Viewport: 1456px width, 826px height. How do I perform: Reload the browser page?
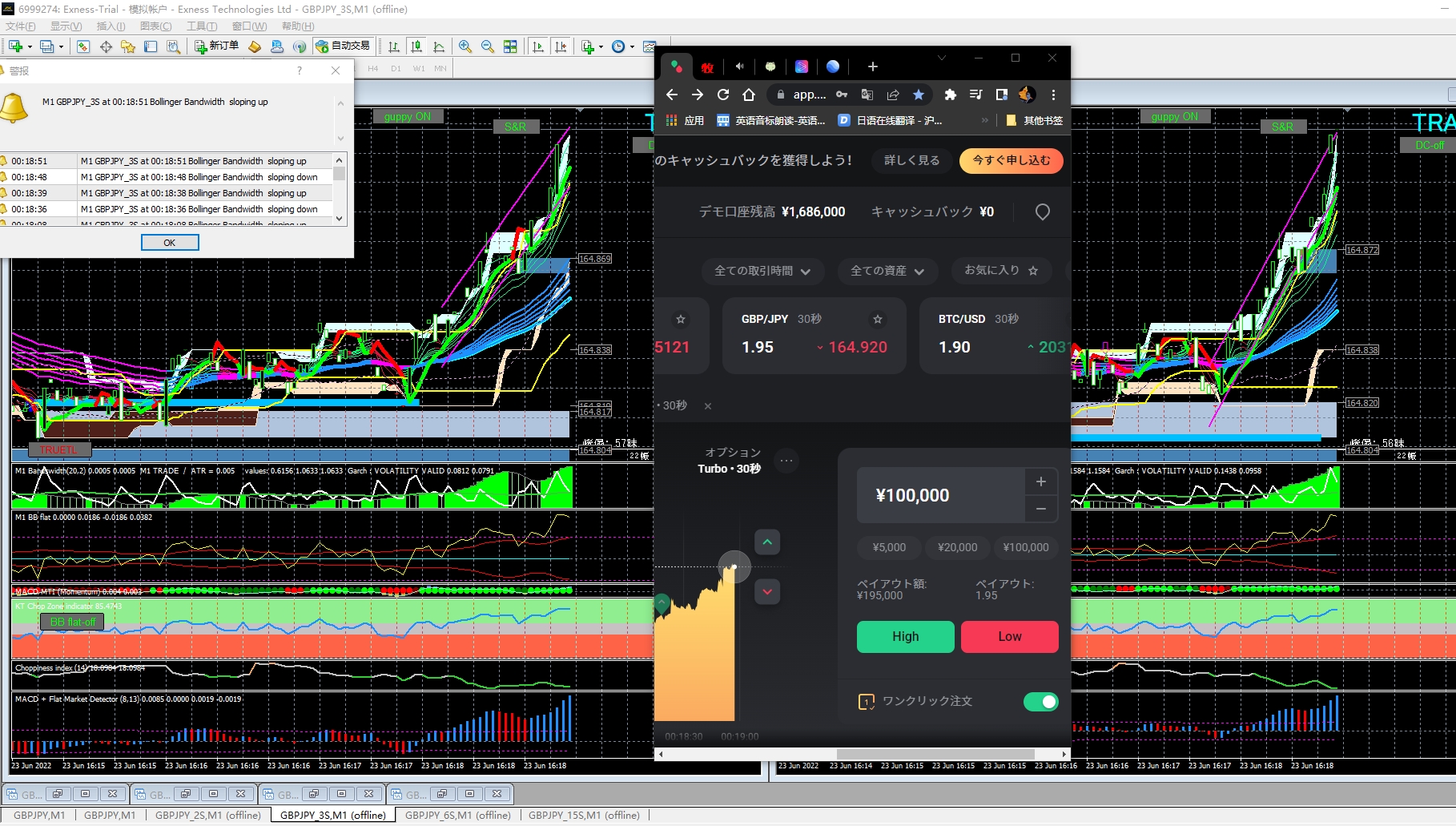click(x=723, y=95)
